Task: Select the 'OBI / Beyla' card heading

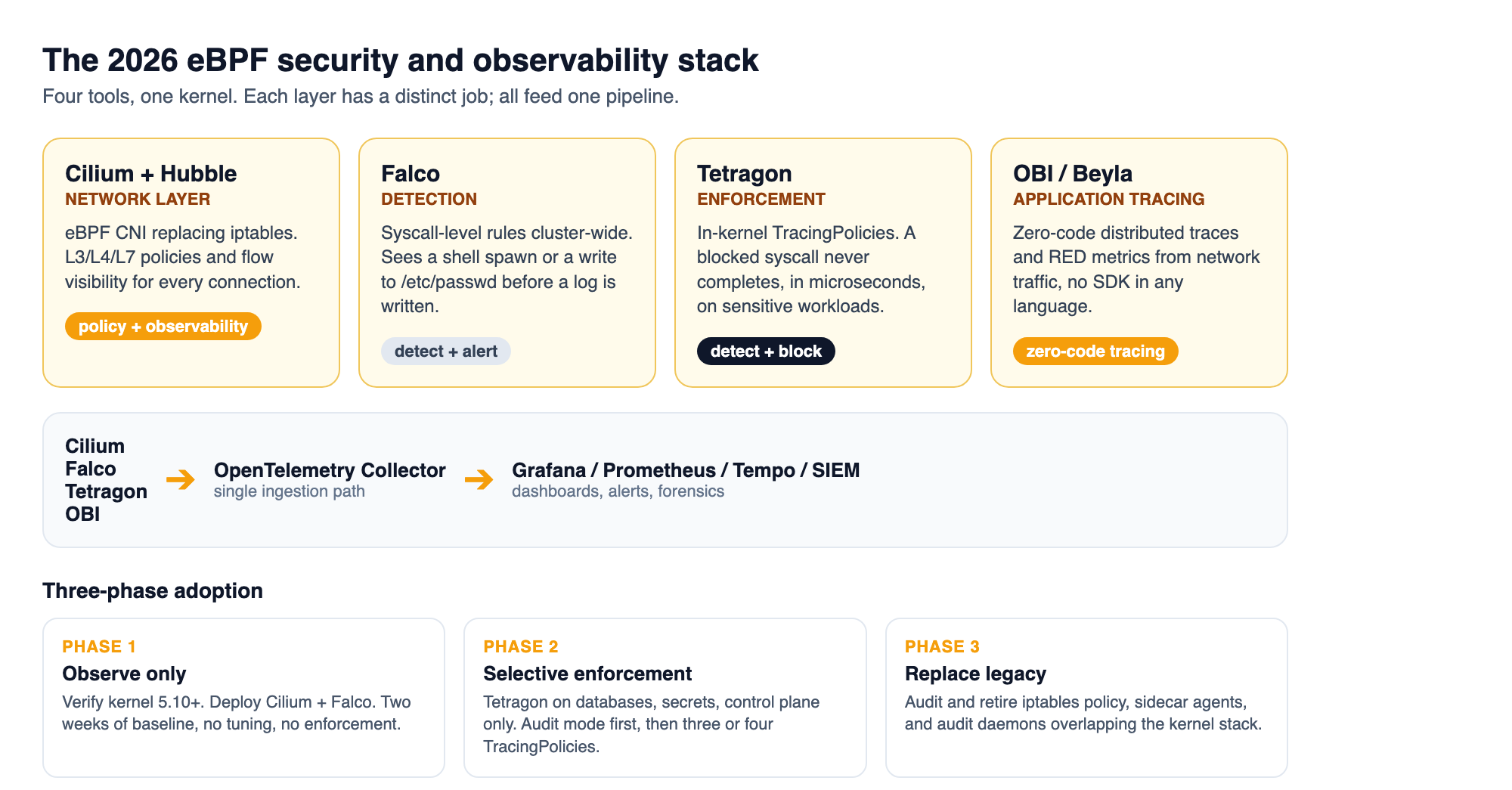Action: [x=1072, y=174]
